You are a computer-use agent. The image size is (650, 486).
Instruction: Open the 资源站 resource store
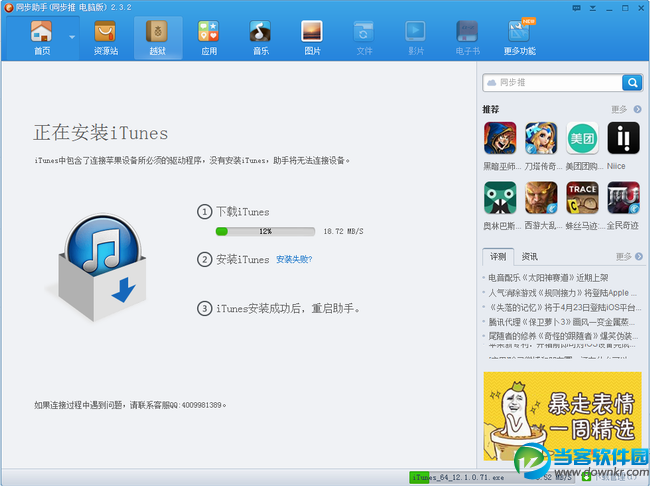[x=105, y=38]
